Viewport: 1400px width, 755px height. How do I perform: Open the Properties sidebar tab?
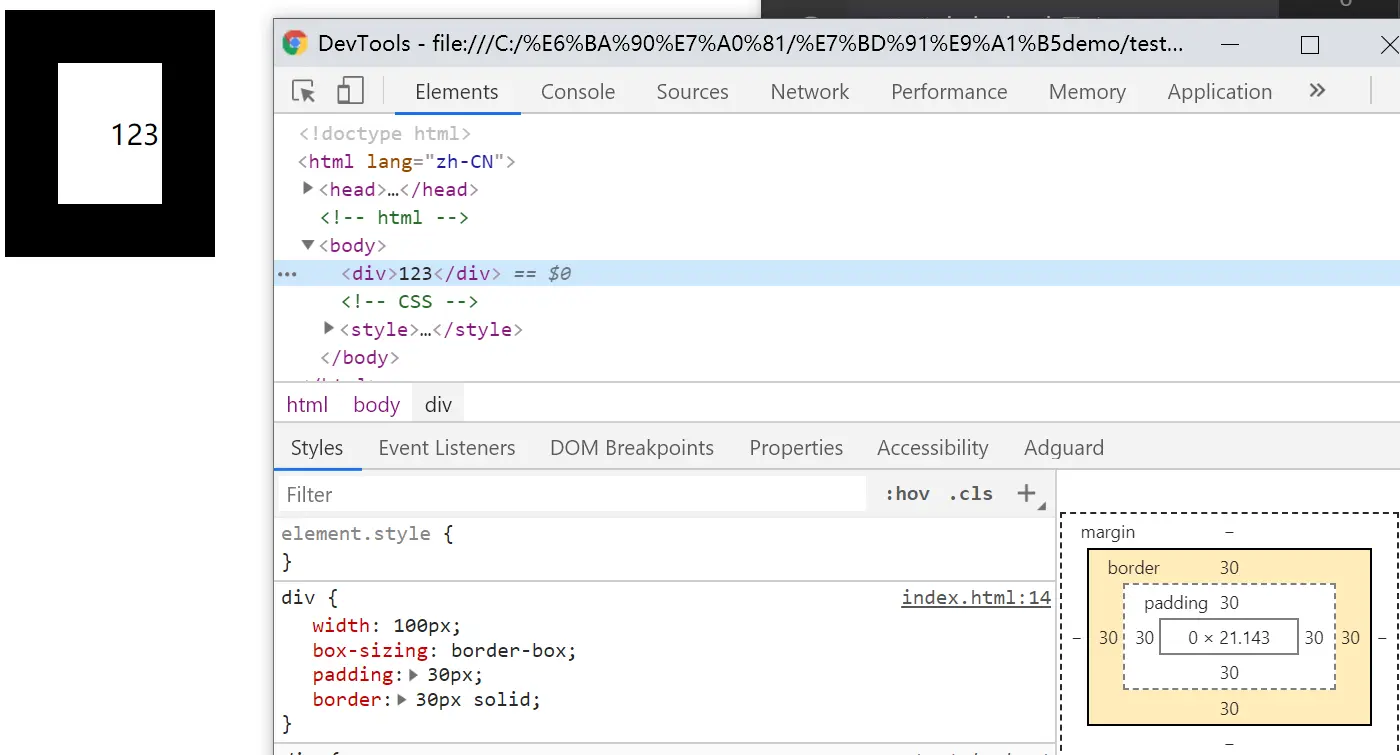coord(796,448)
